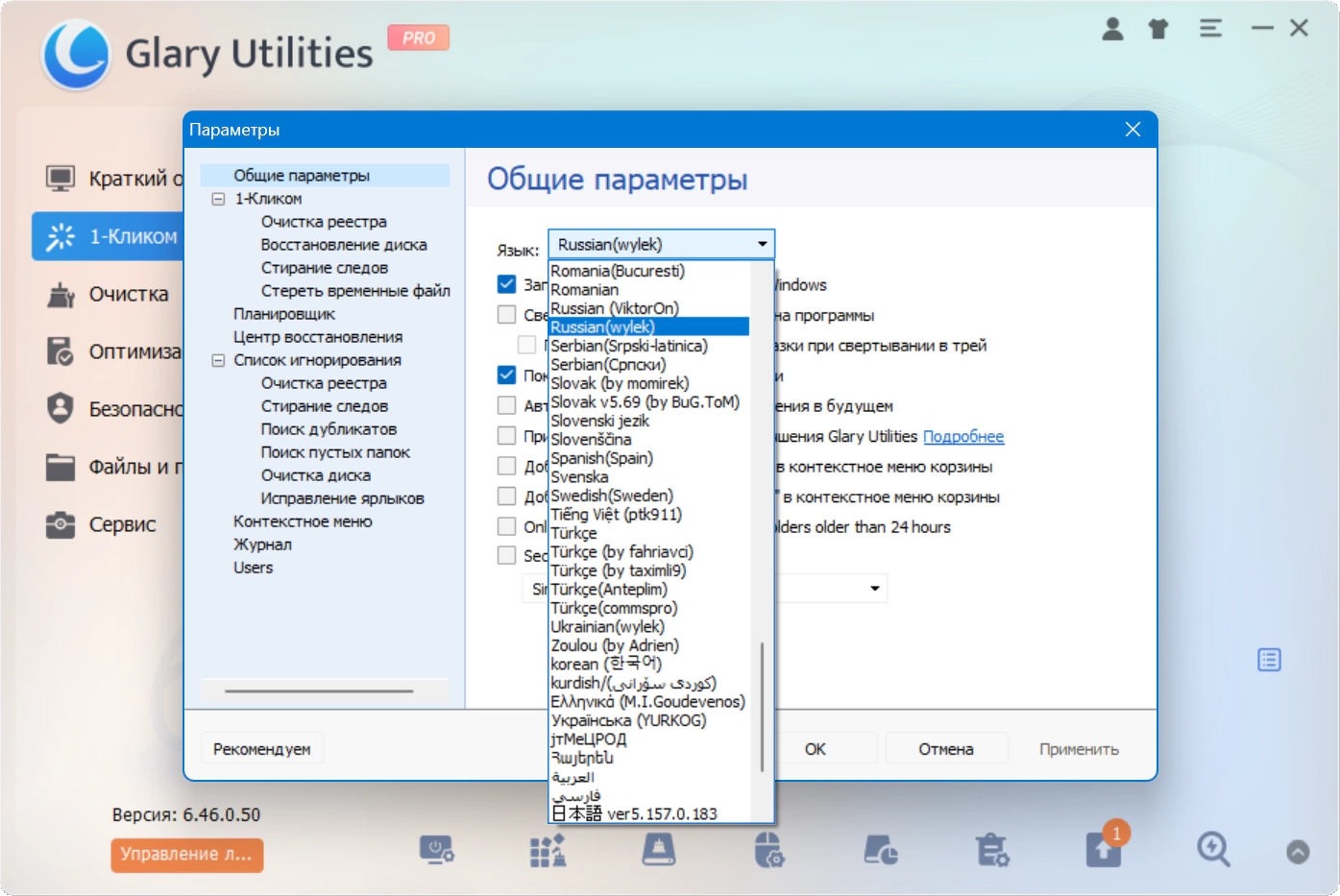Toggle checkbox on the 'на программы' row
Viewport: 1340px width, 896px height.
(x=507, y=315)
